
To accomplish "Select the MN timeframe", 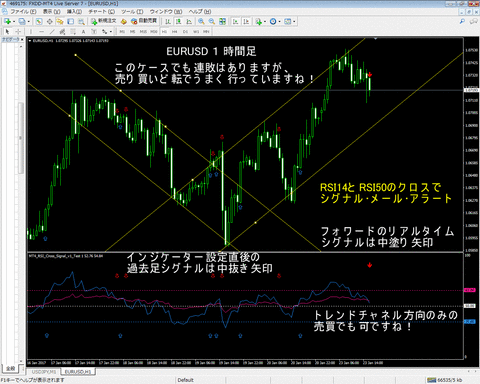I will click(206, 32).
